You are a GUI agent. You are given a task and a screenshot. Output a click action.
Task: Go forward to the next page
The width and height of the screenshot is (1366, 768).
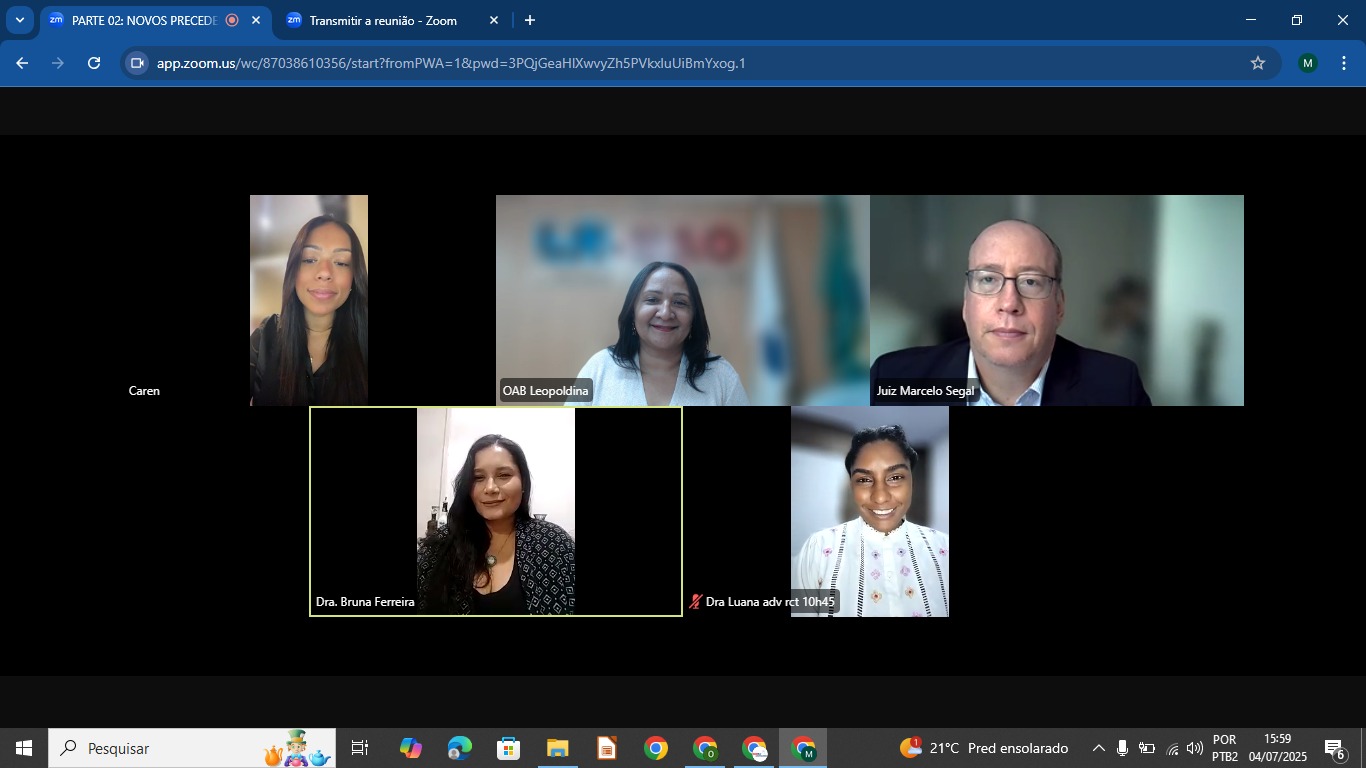58,63
